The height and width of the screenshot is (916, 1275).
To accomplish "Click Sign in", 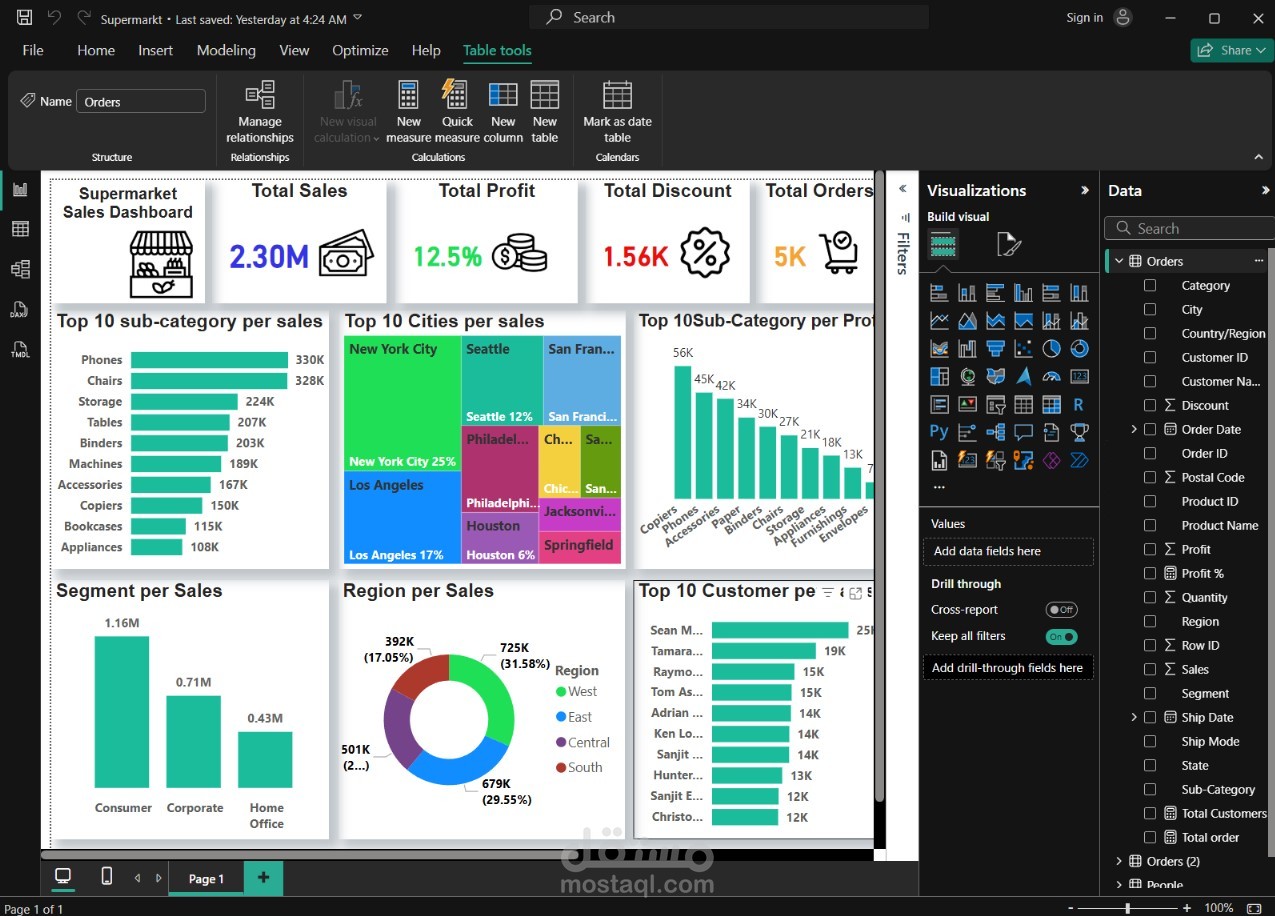I will [x=1084, y=18].
